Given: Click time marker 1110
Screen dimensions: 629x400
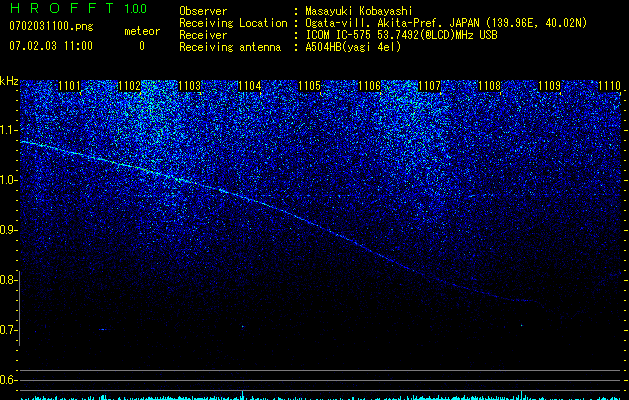Looking at the screenshot, I should point(609,86).
